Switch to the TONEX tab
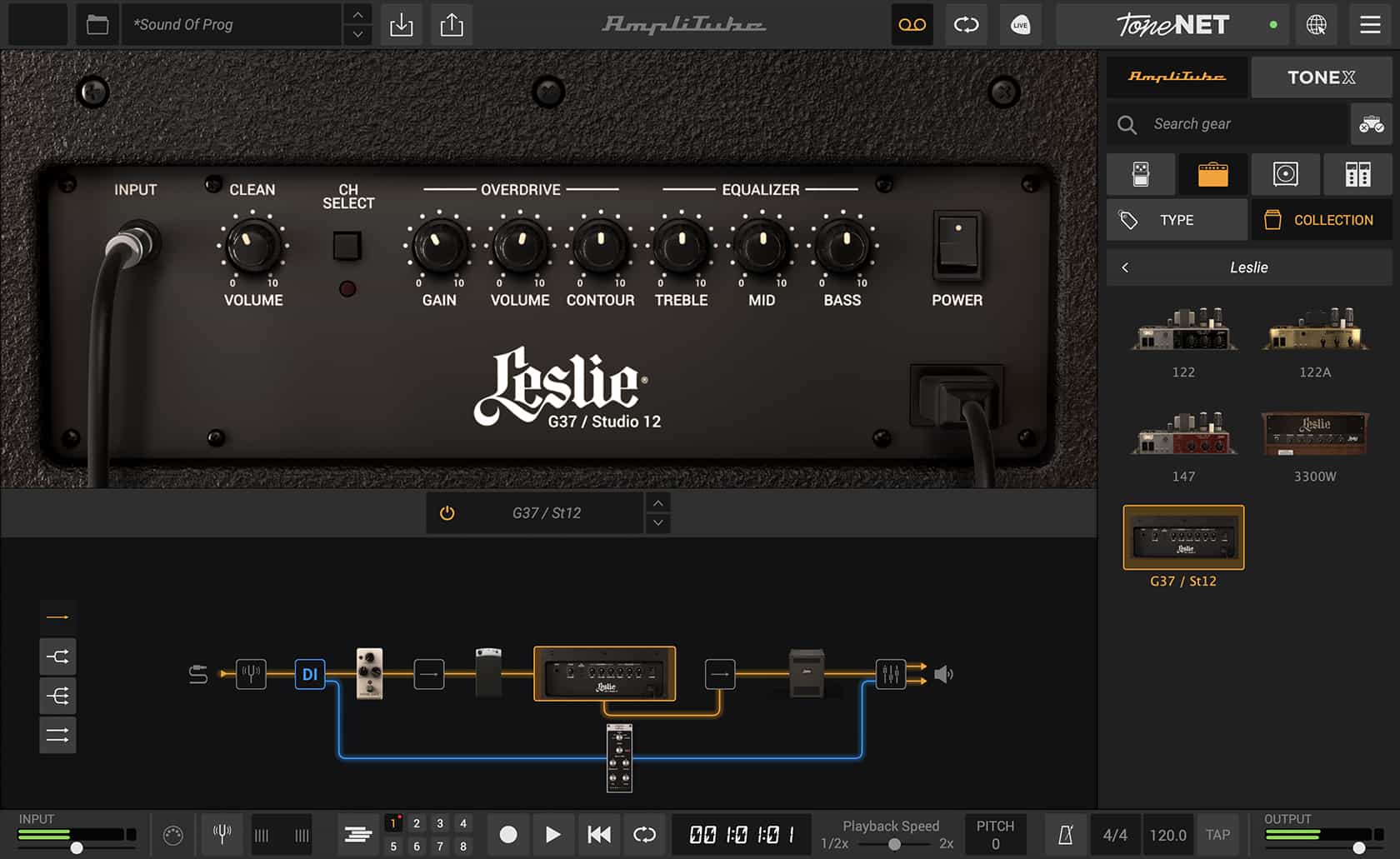The height and width of the screenshot is (859, 1400). tap(1321, 77)
